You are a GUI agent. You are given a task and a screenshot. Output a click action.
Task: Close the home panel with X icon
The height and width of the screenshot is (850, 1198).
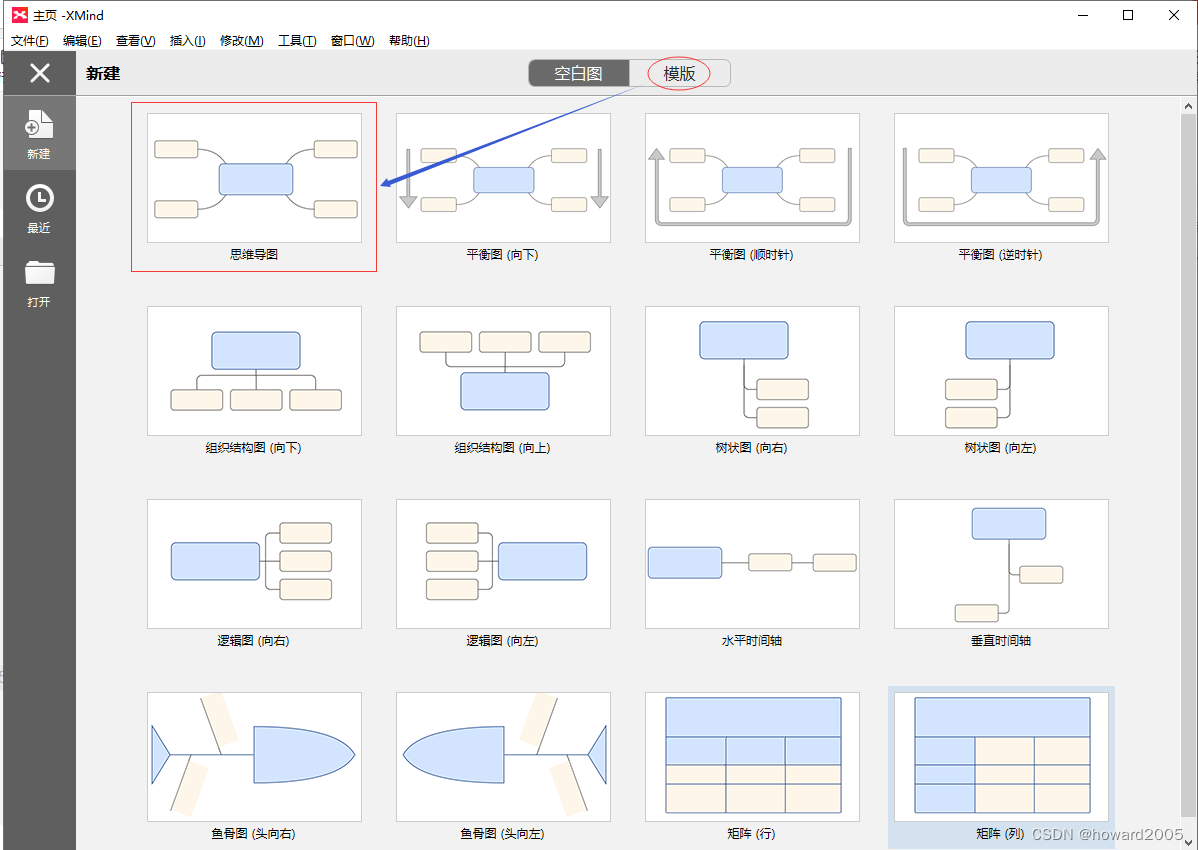(40, 73)
